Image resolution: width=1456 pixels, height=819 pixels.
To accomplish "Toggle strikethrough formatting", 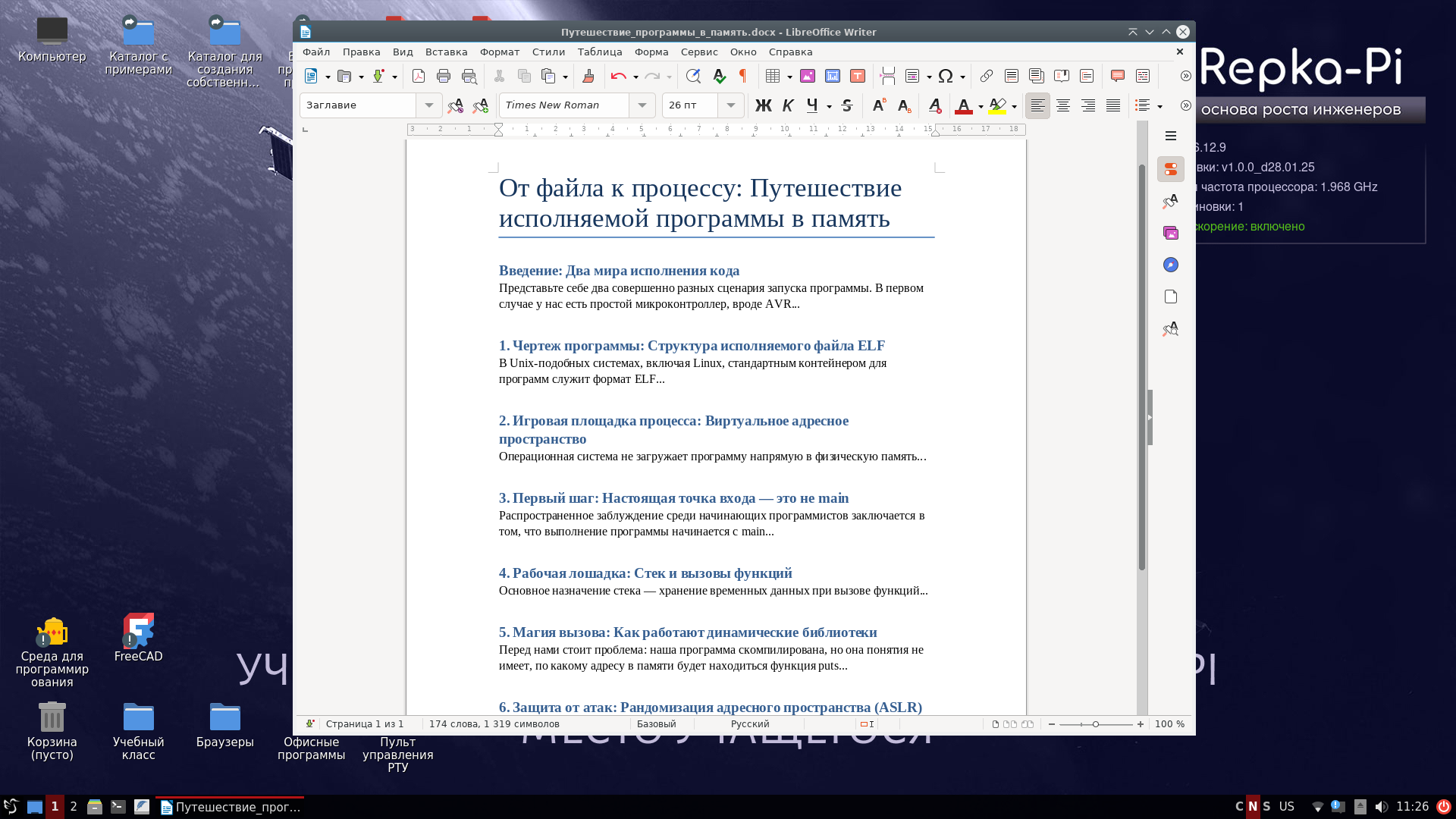I will 847,105.
